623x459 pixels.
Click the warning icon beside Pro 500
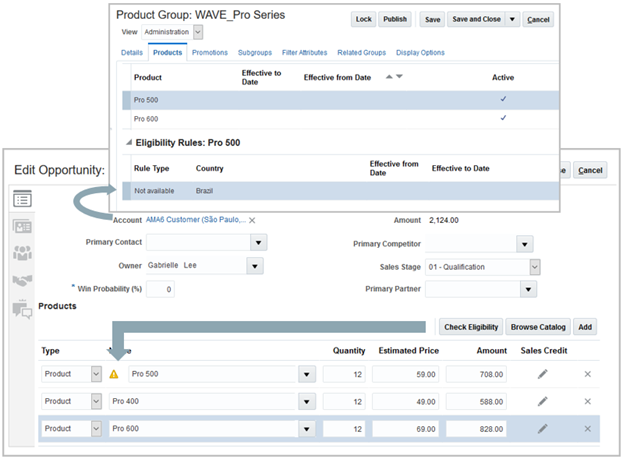coord(114,374)
